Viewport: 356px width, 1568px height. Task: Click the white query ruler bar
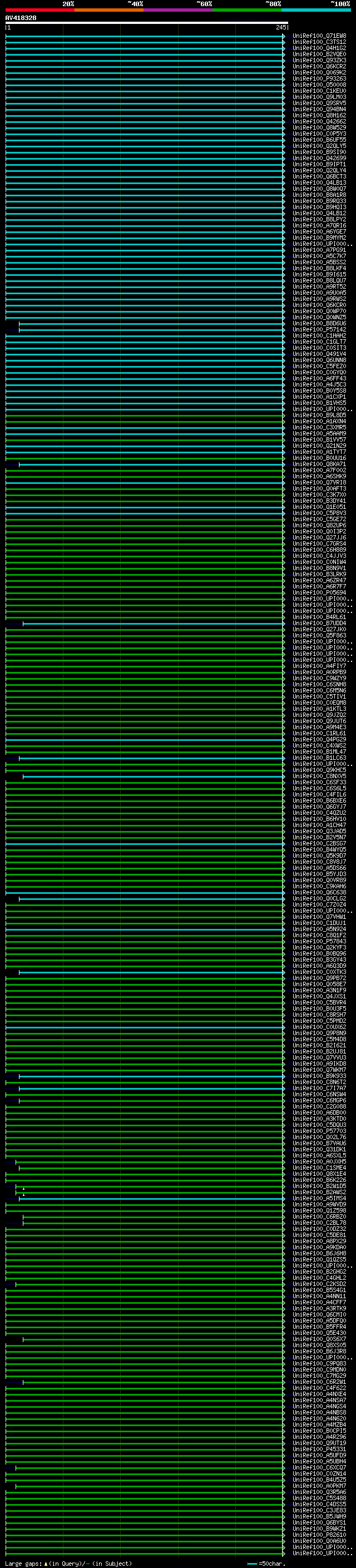coord(146,23)
